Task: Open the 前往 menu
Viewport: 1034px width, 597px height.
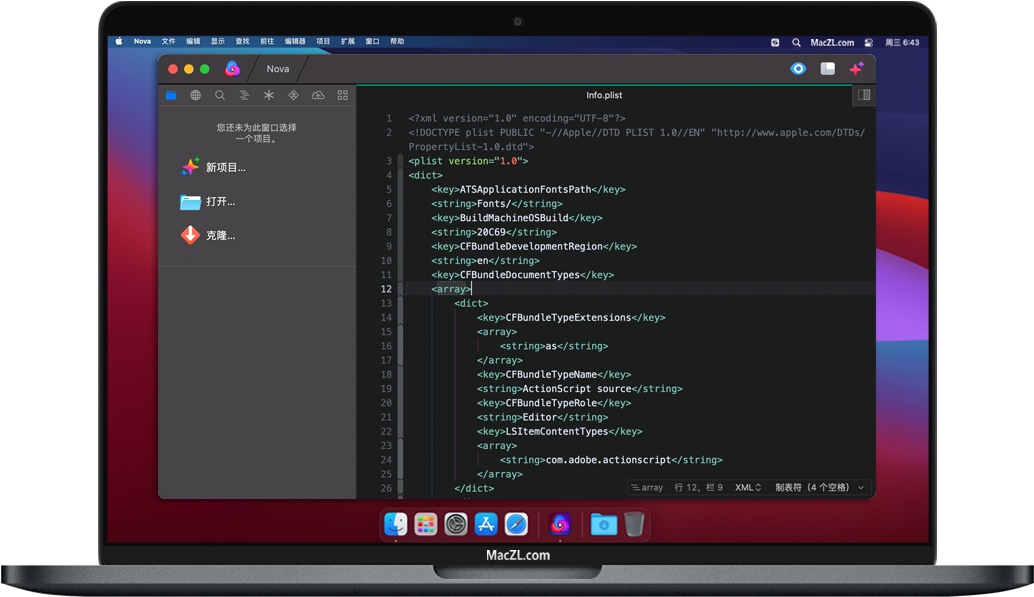Action: [x=267, y=42]
